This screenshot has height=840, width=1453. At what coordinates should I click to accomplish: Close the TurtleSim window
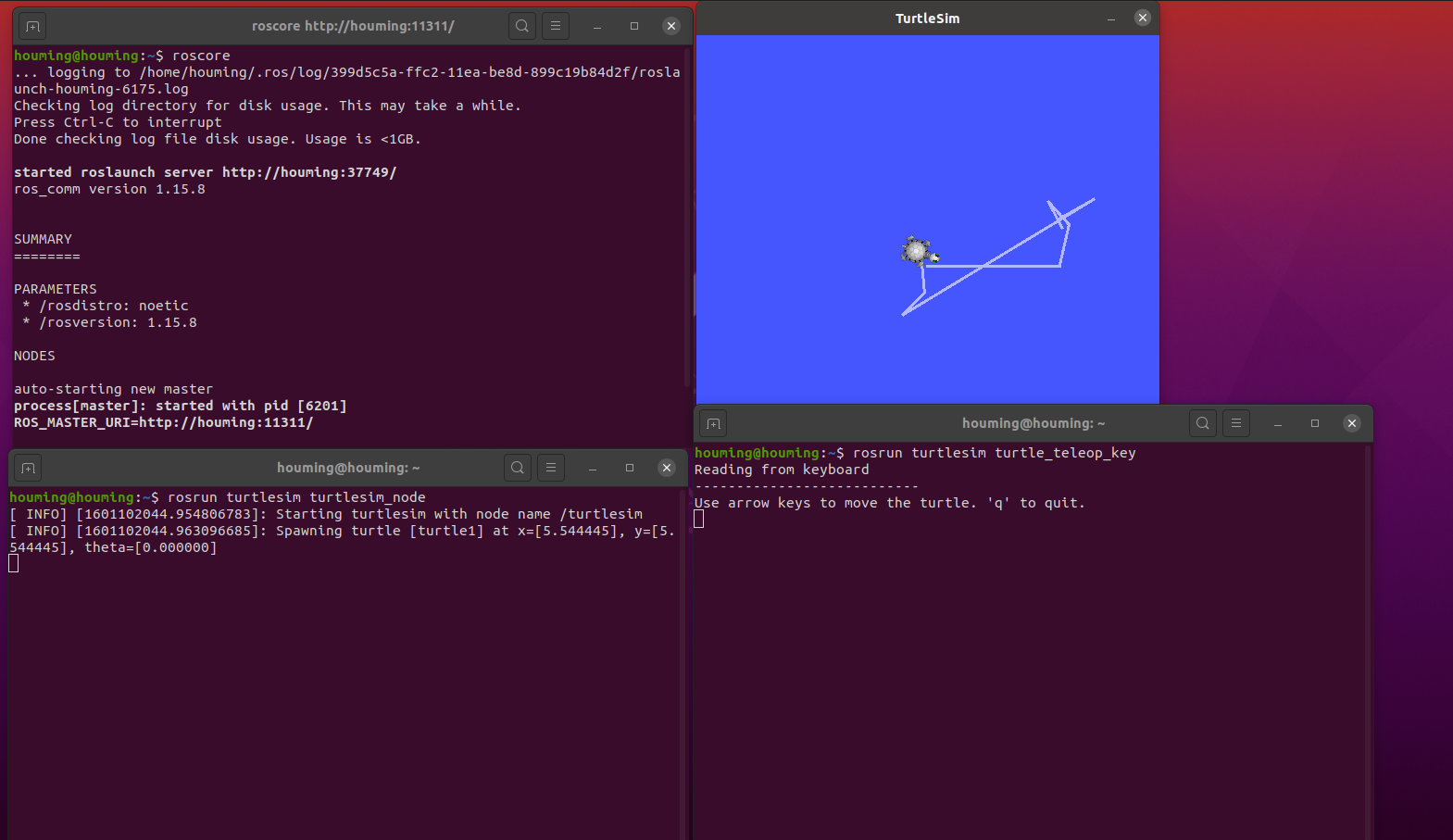coord(1143,18)
